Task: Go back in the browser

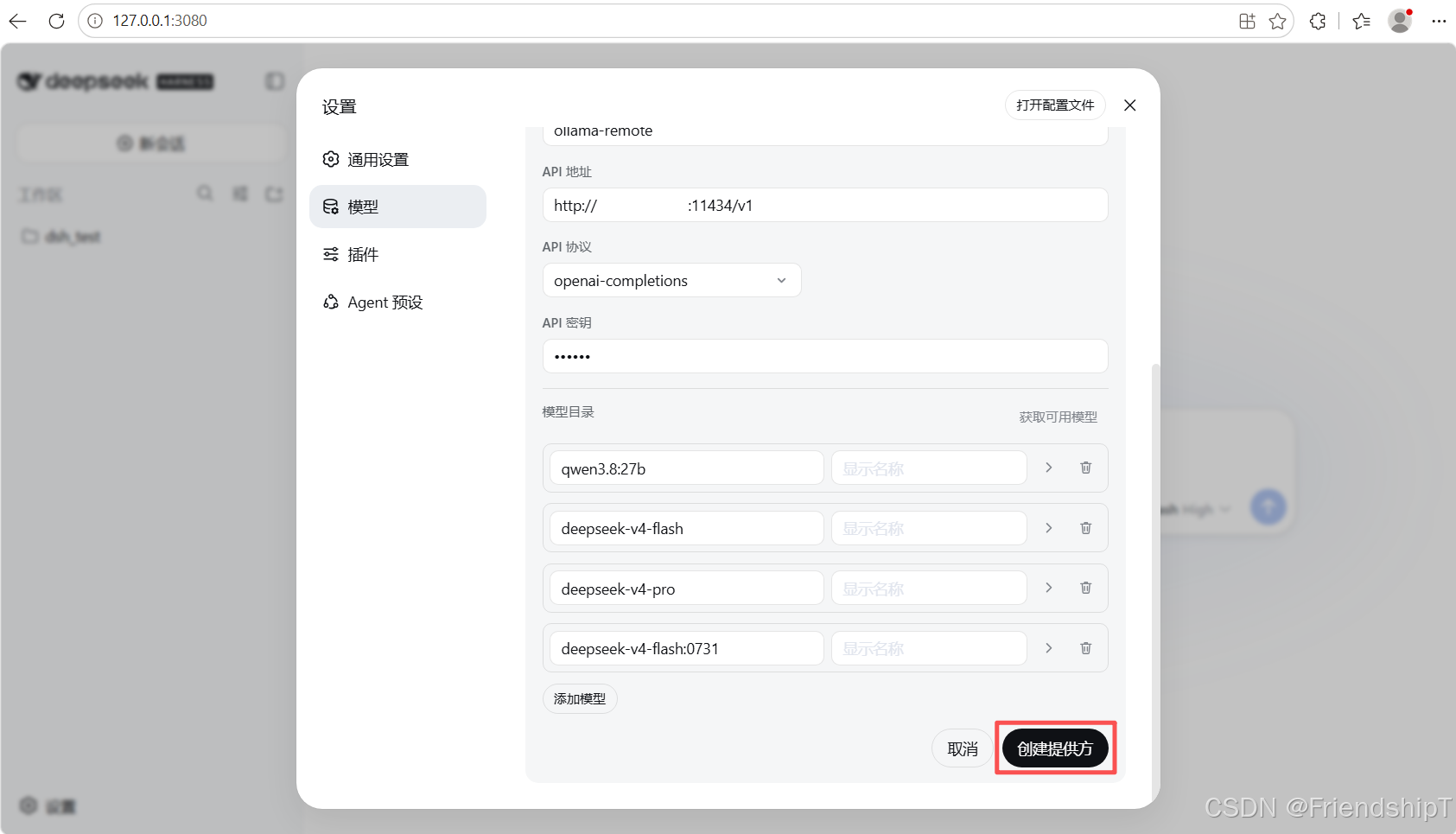Action: (18, 21)
